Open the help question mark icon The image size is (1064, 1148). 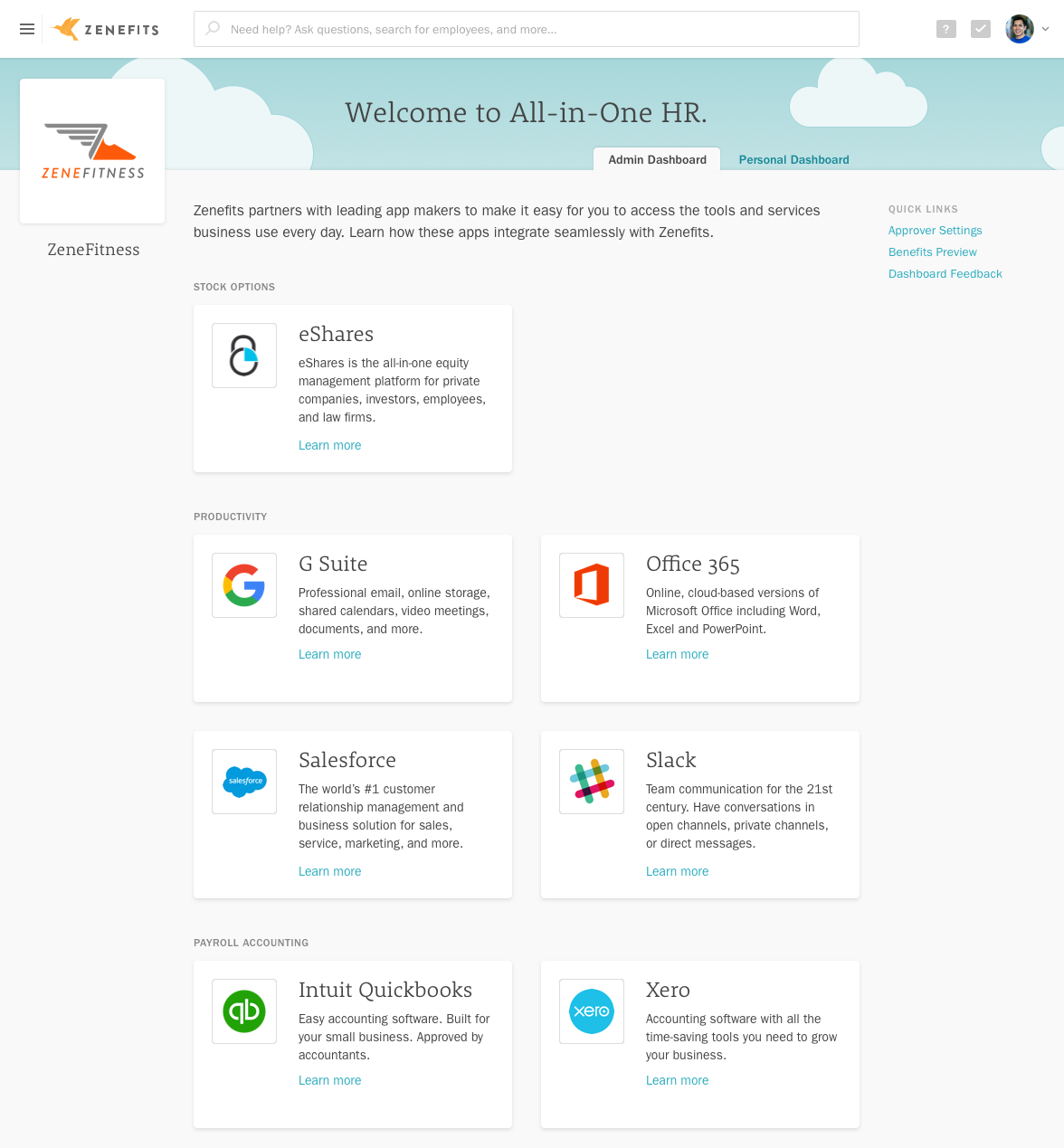click(945, 29)
